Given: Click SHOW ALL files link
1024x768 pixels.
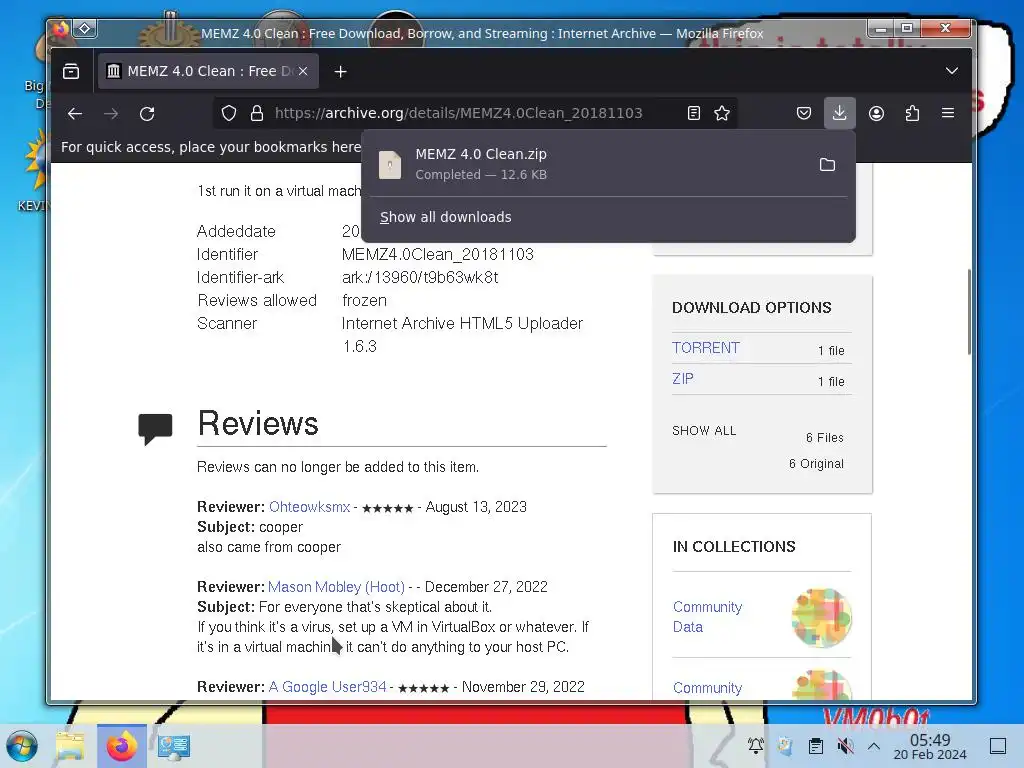Looking at the screenshot, I should tap(704, 430).
